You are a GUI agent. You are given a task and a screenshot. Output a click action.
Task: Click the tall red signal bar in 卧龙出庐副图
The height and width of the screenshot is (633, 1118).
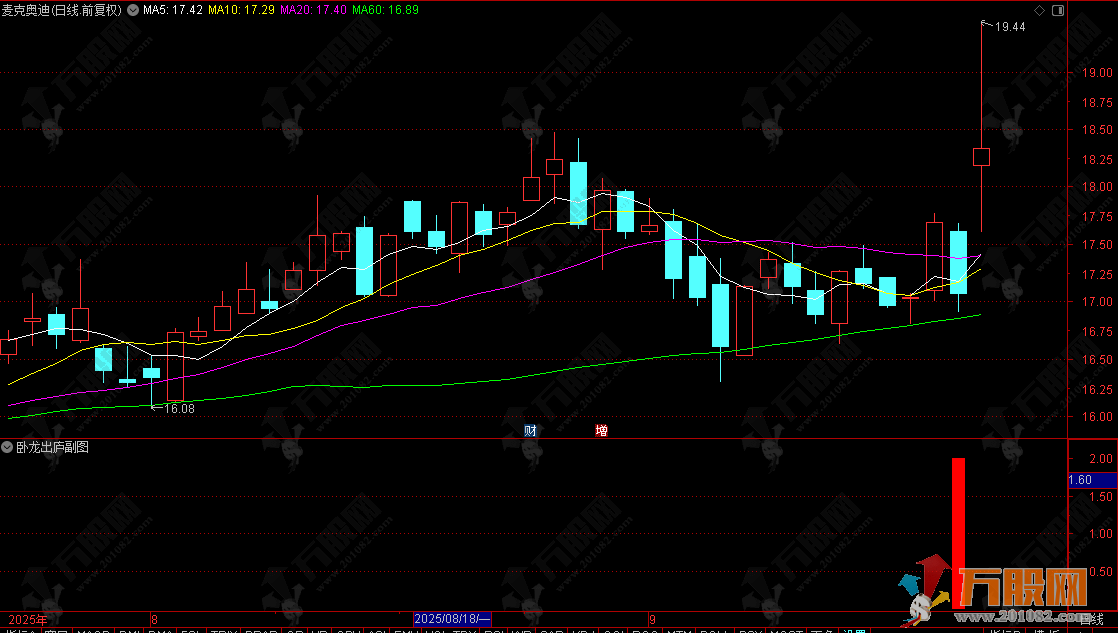[x=958, y=533]
